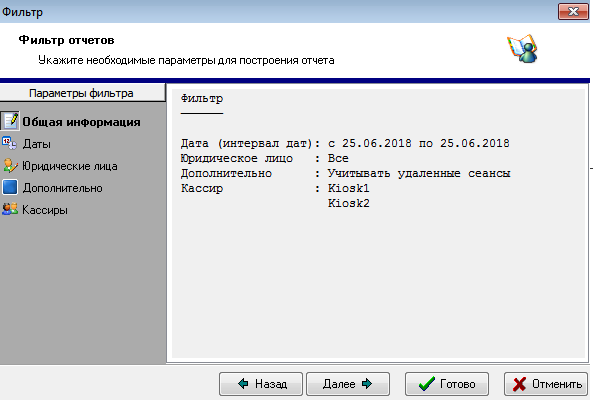The height and width of the screenshot is (400, 593).
Task: Click the Параметры фильтра panel header
Action: coord(82,93)
